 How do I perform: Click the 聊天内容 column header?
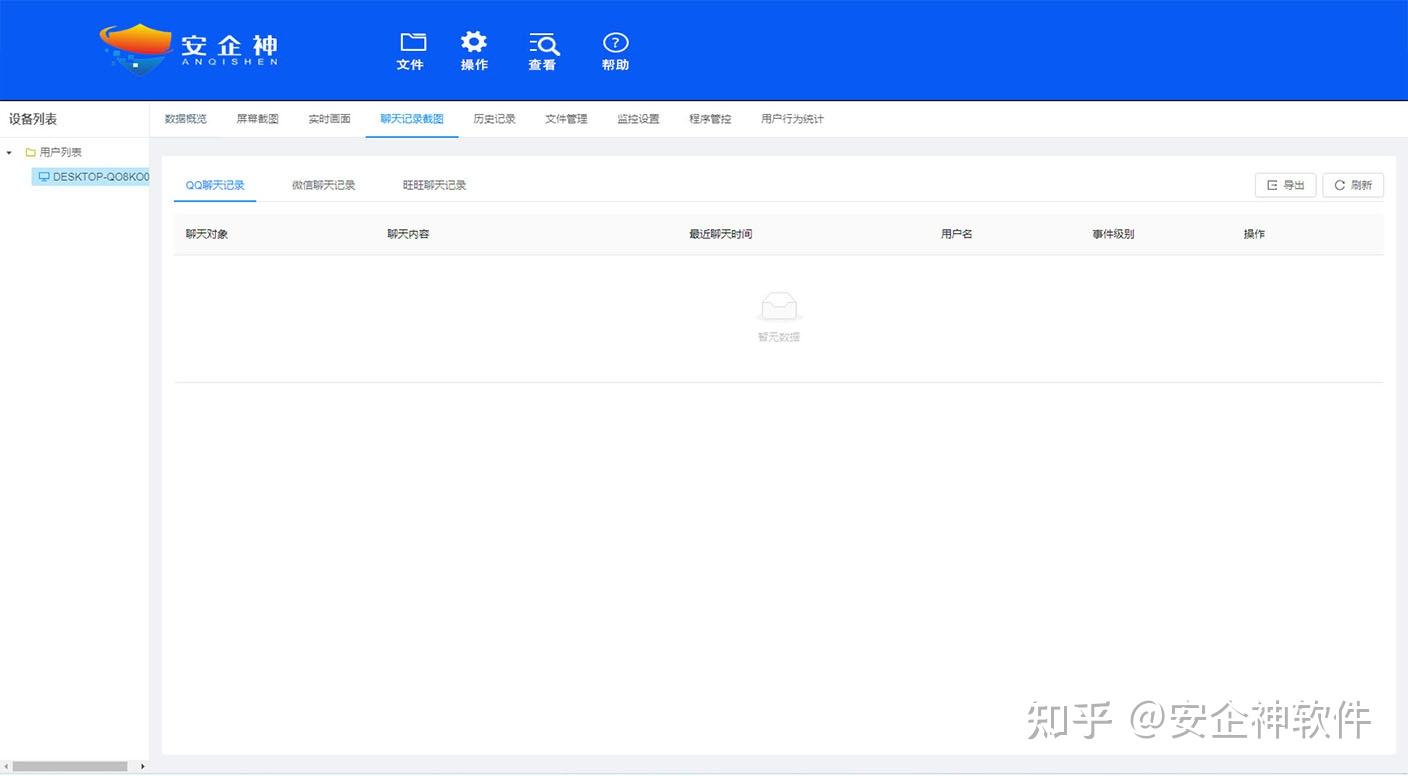point(408,234)
